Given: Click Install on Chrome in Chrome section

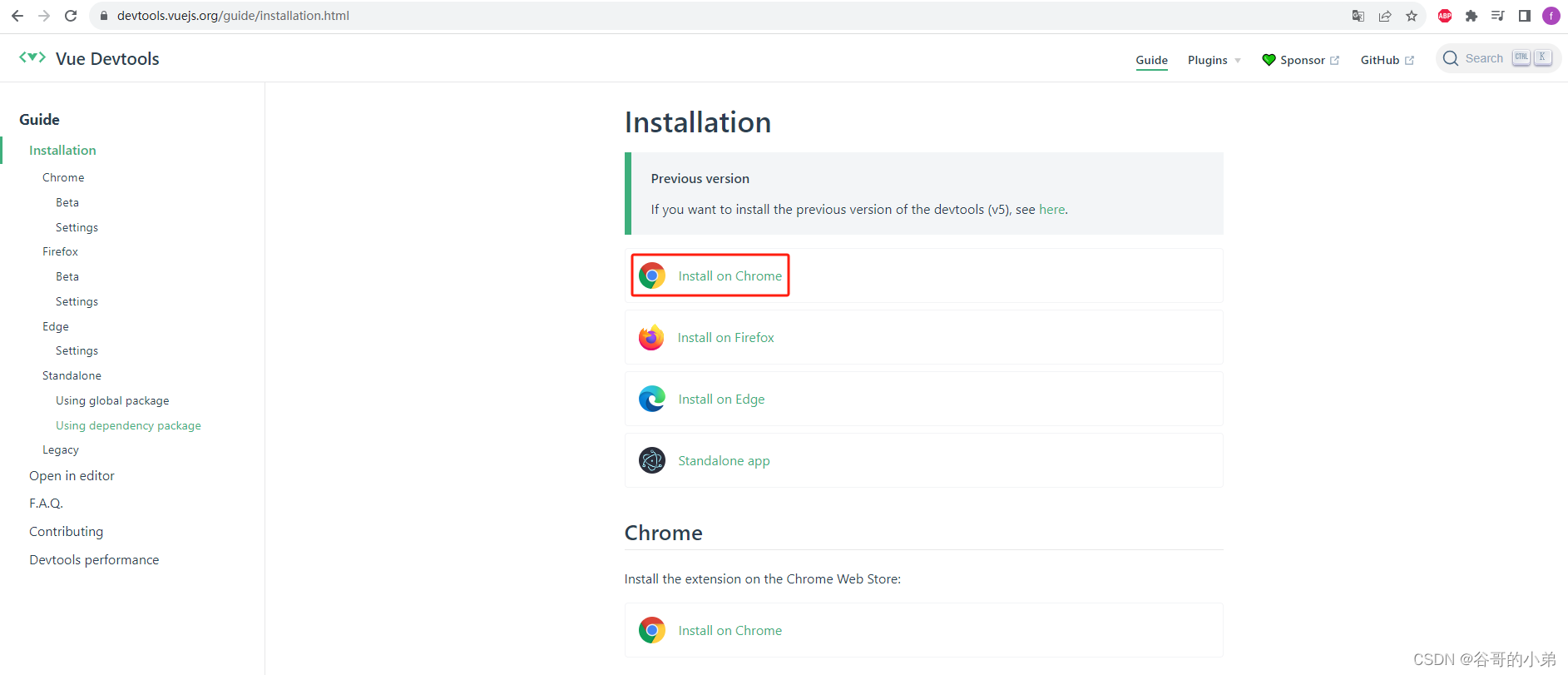Looking at the screenshot, I should click(730, 630).
